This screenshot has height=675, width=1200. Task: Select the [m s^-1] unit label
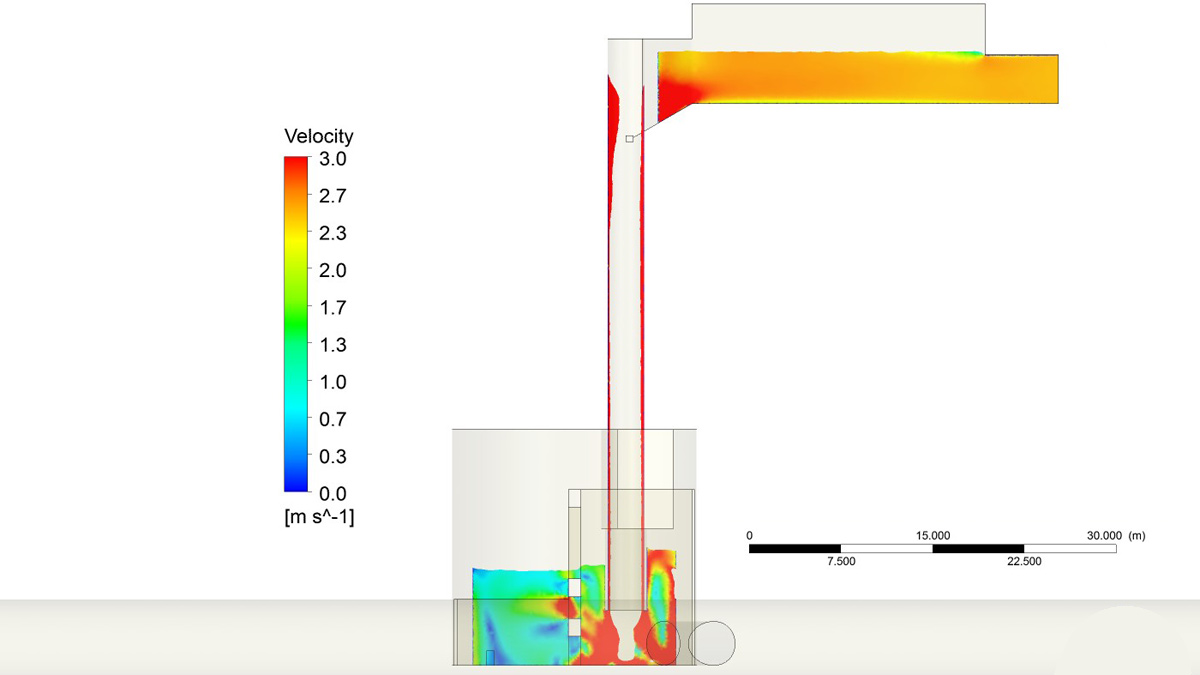(319, 518)
